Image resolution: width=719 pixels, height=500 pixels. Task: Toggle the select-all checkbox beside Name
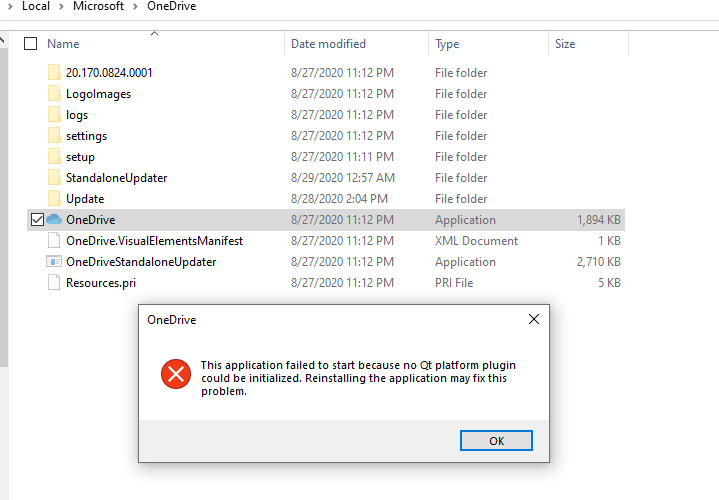click(x=30, y=44)
